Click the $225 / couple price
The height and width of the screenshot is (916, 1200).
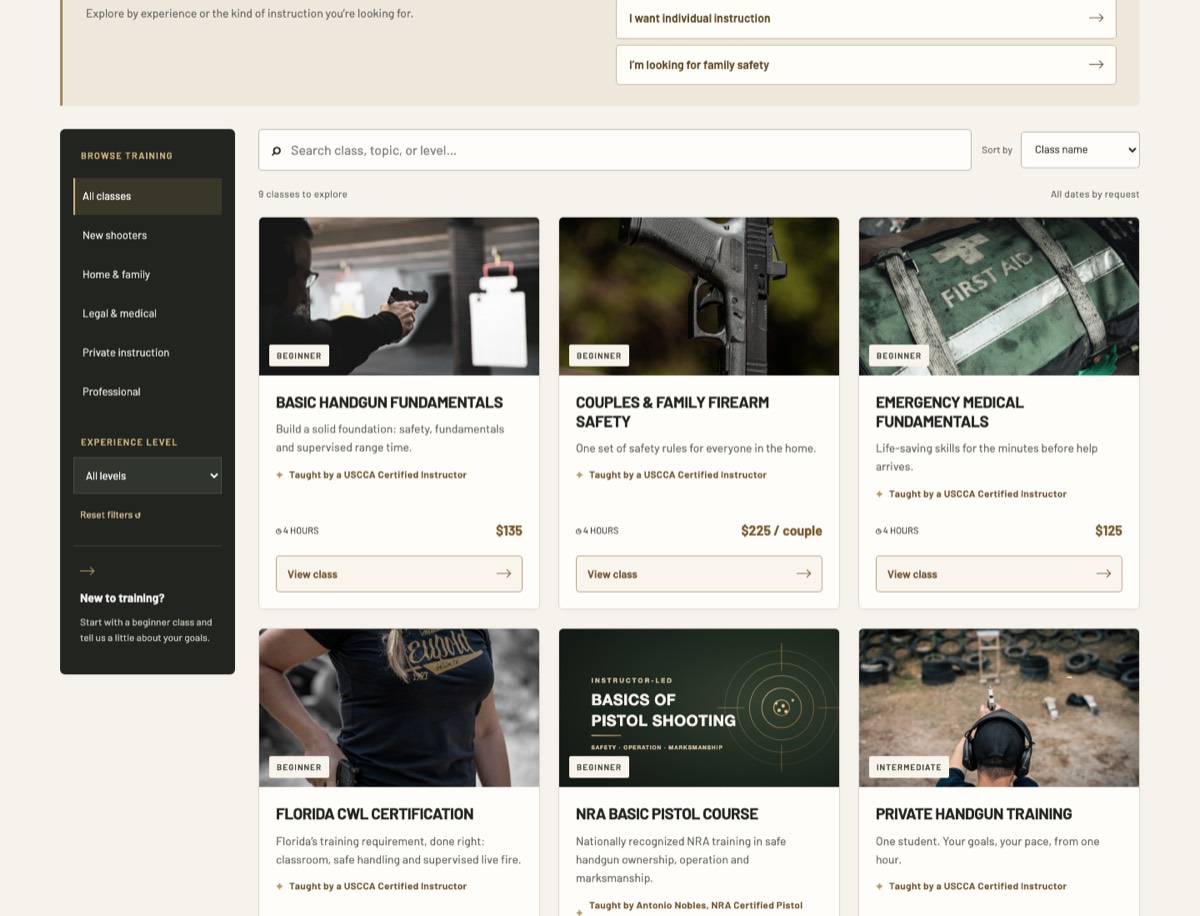coord(781,531)
